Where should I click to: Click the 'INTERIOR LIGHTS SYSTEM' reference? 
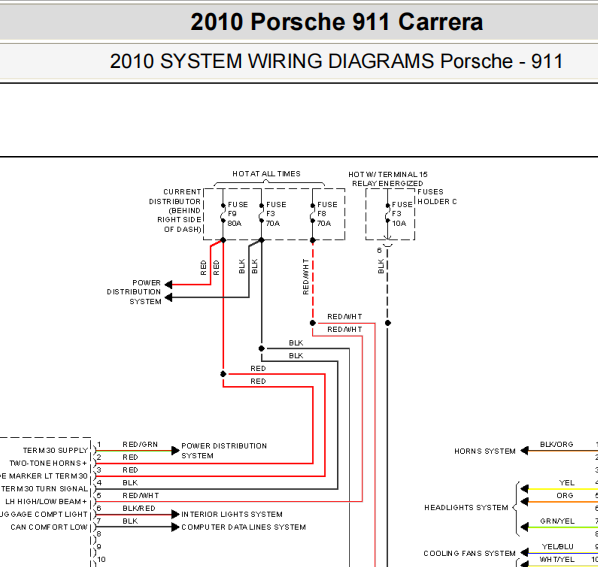(232, 514)
